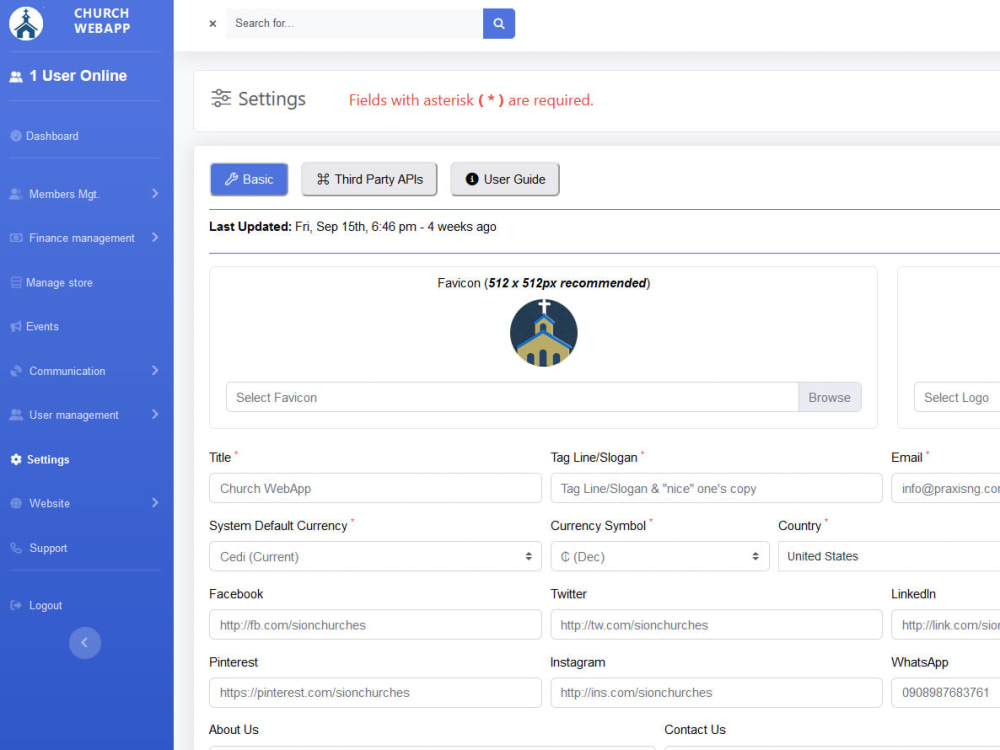Screen dimensions: 1000x750
Task: Open the User Guide tab
Action: (x=505, y=179)
